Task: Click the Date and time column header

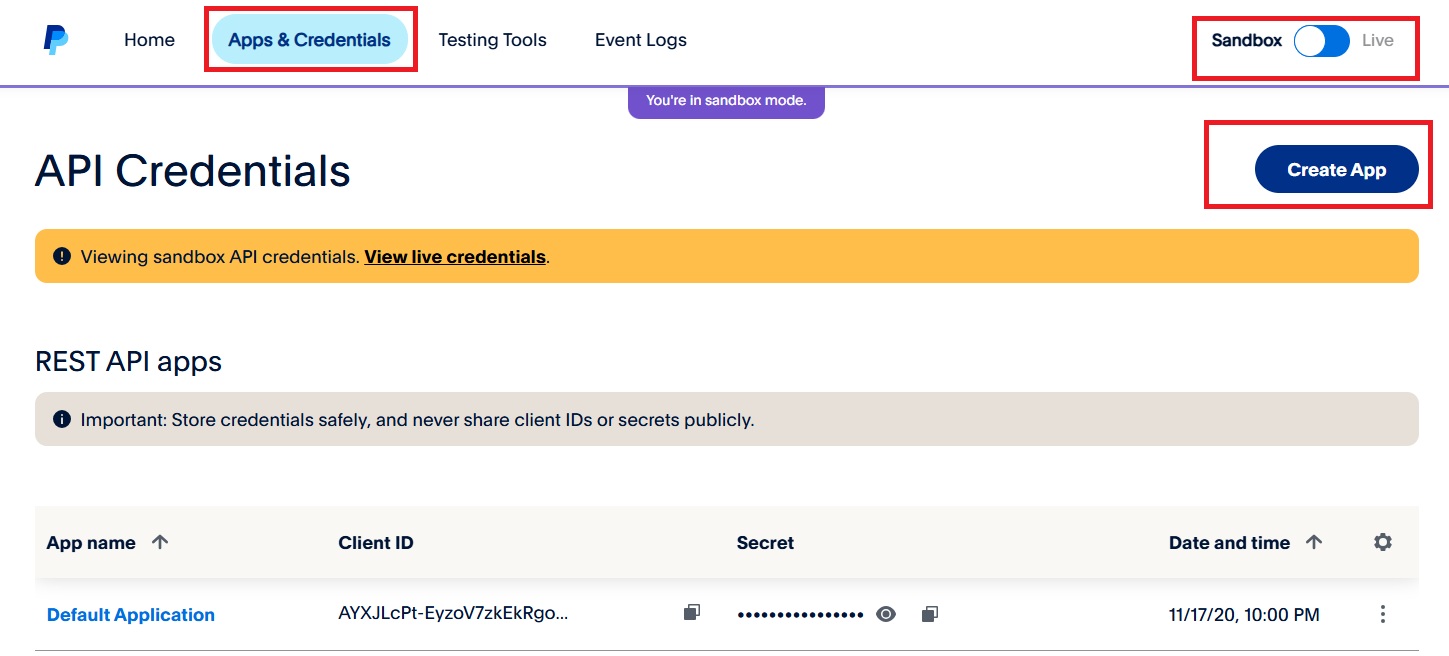Action: [x=1230, y=543]
